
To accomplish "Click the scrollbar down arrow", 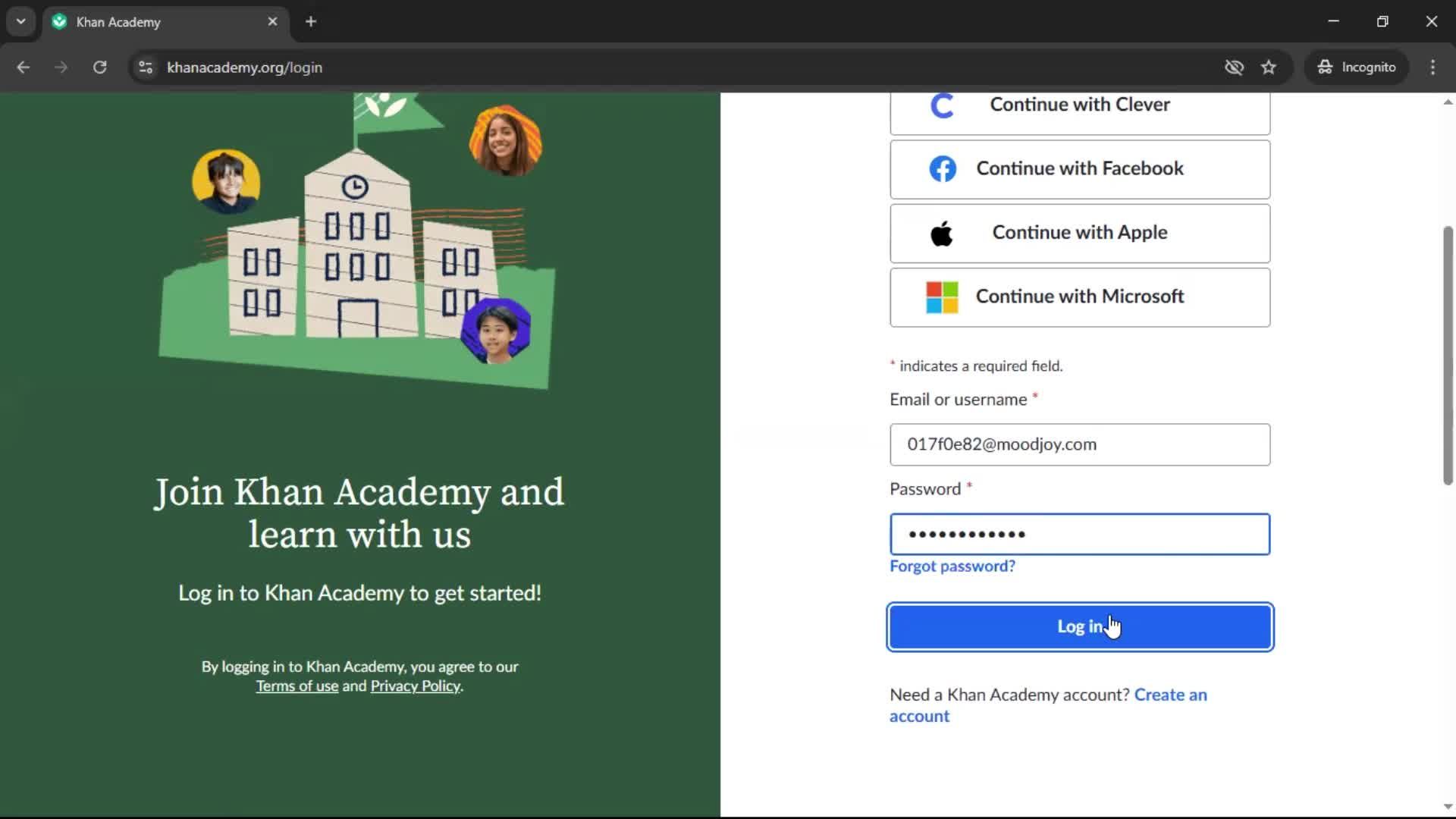I will click(1448, 807).
